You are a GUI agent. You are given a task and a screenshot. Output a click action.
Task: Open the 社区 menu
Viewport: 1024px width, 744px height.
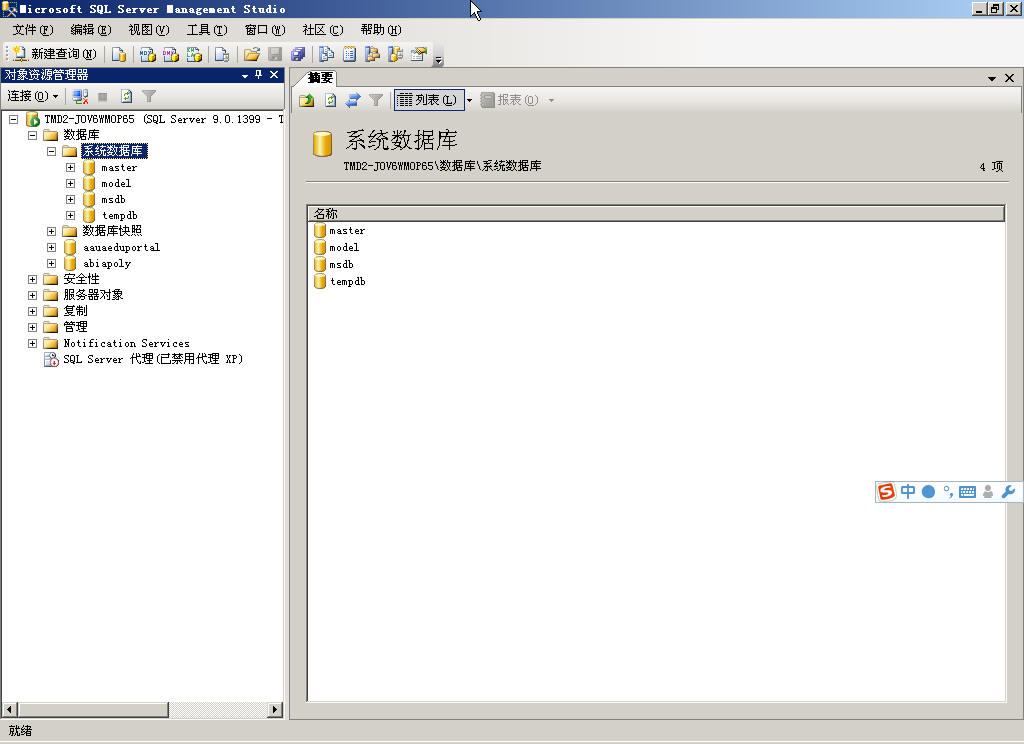click(x=323, y=29)
